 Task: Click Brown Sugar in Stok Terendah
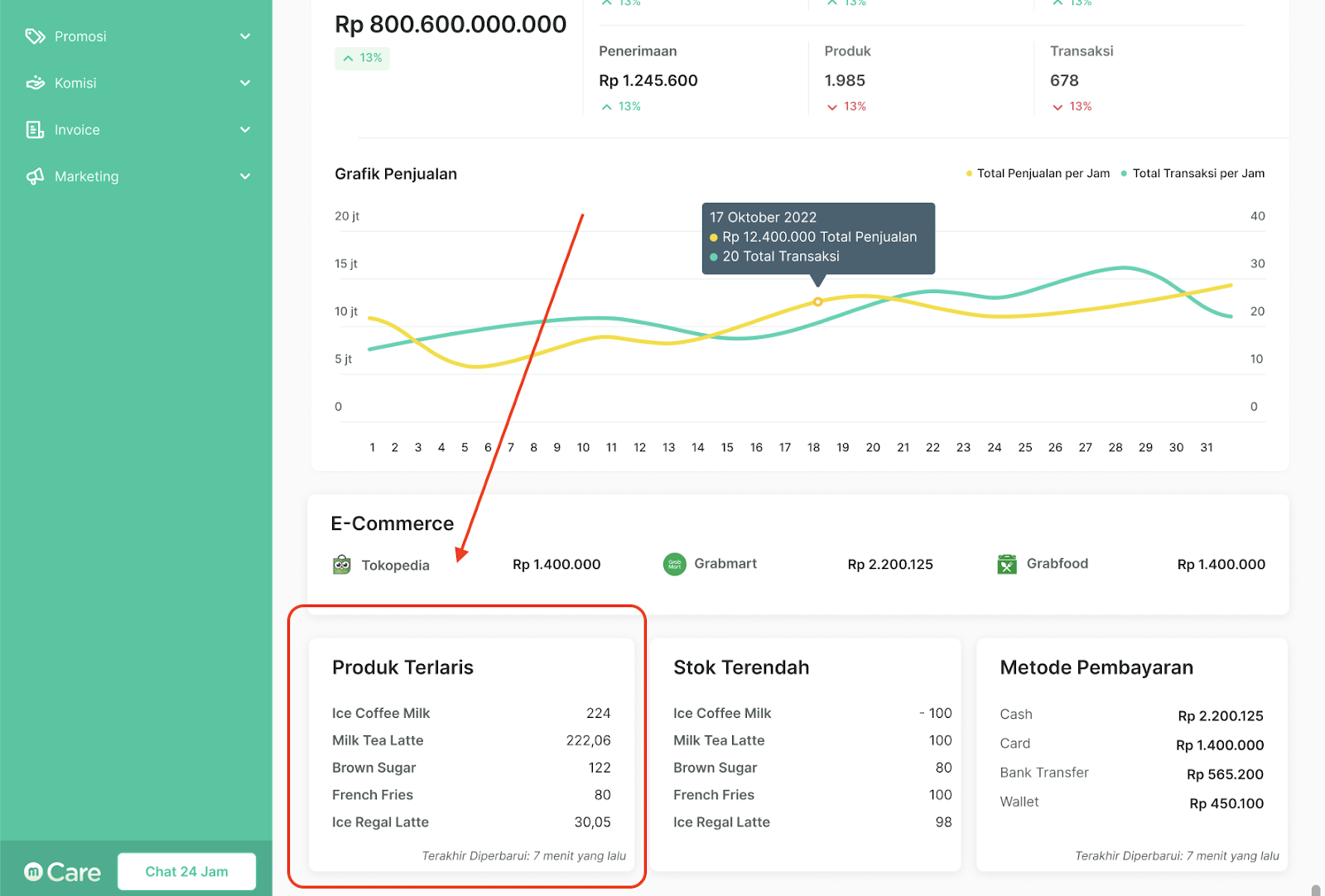coord(715,768)
